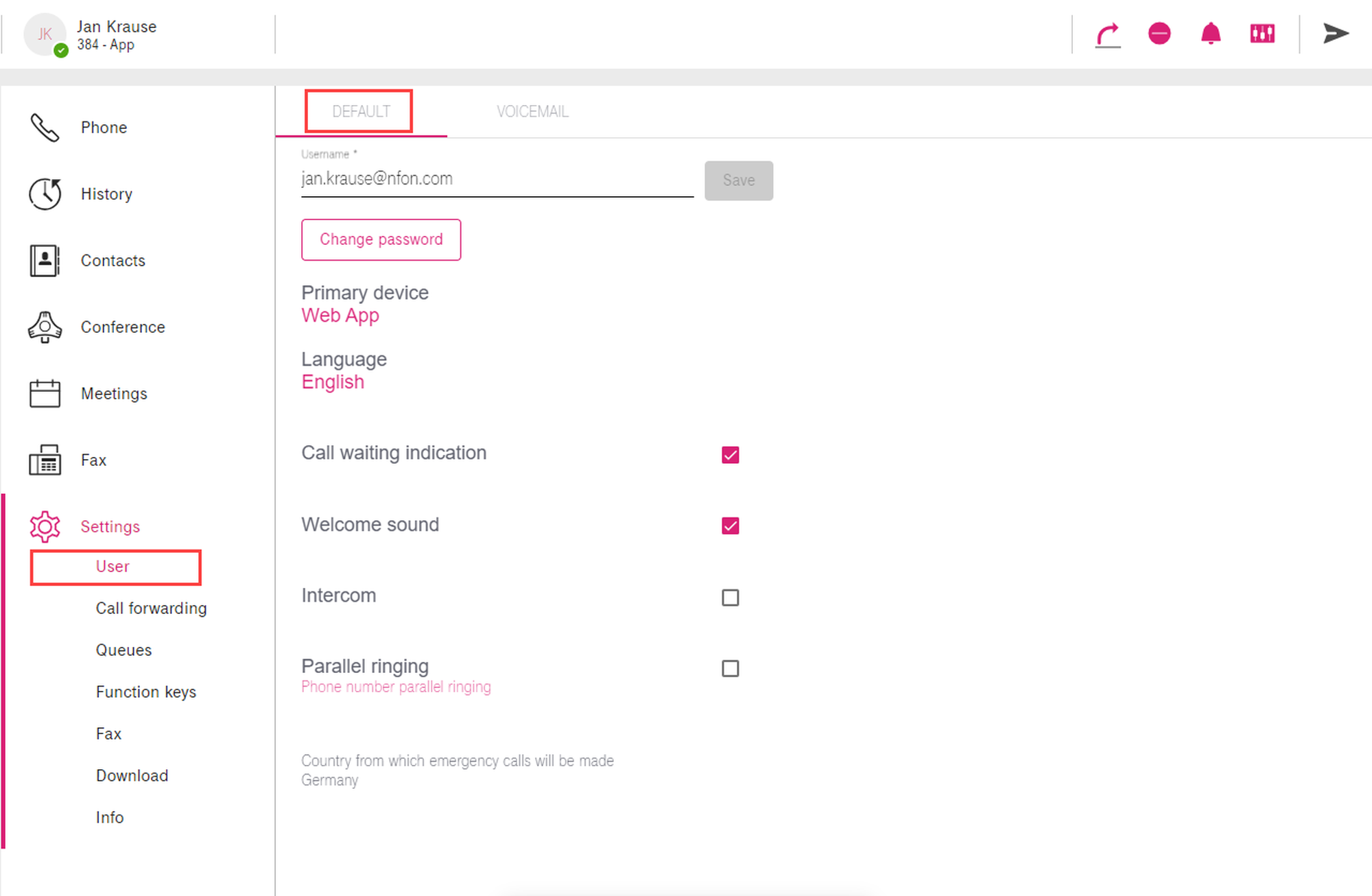Click the call forwarding arrow icon

tap(1107, 34)
